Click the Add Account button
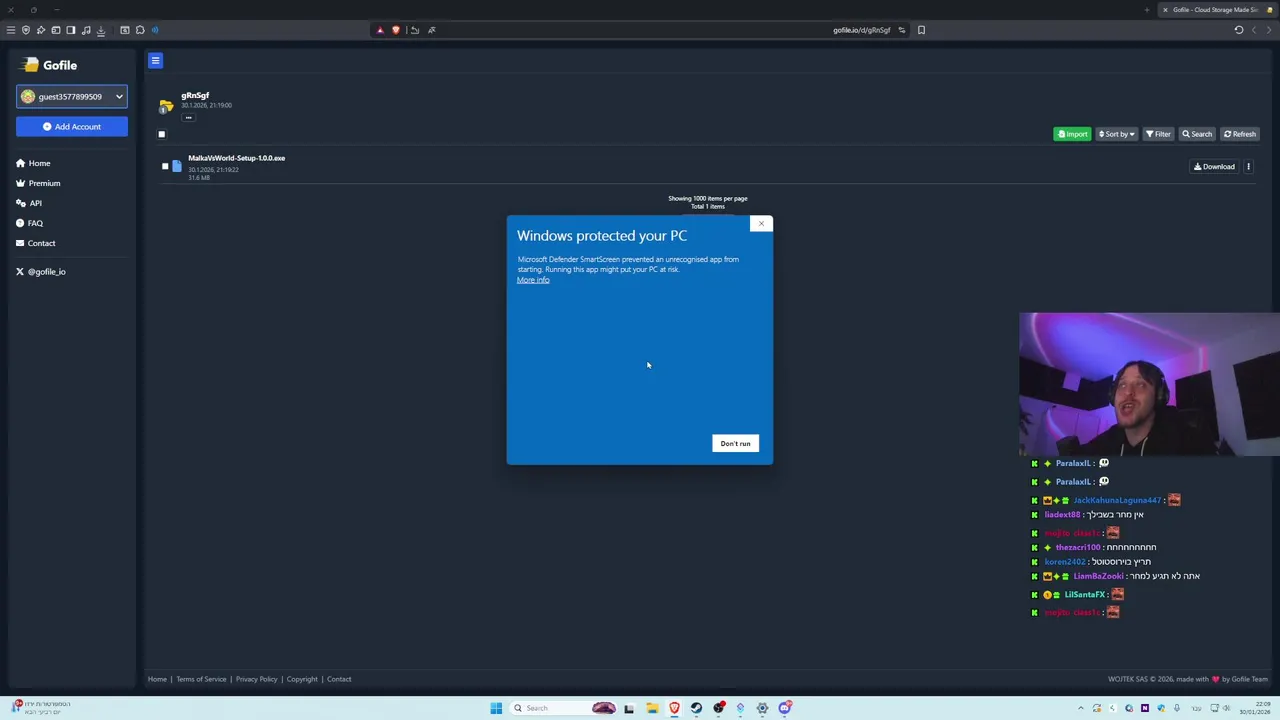The image size is (1280, 720). (x=72, y=127)
